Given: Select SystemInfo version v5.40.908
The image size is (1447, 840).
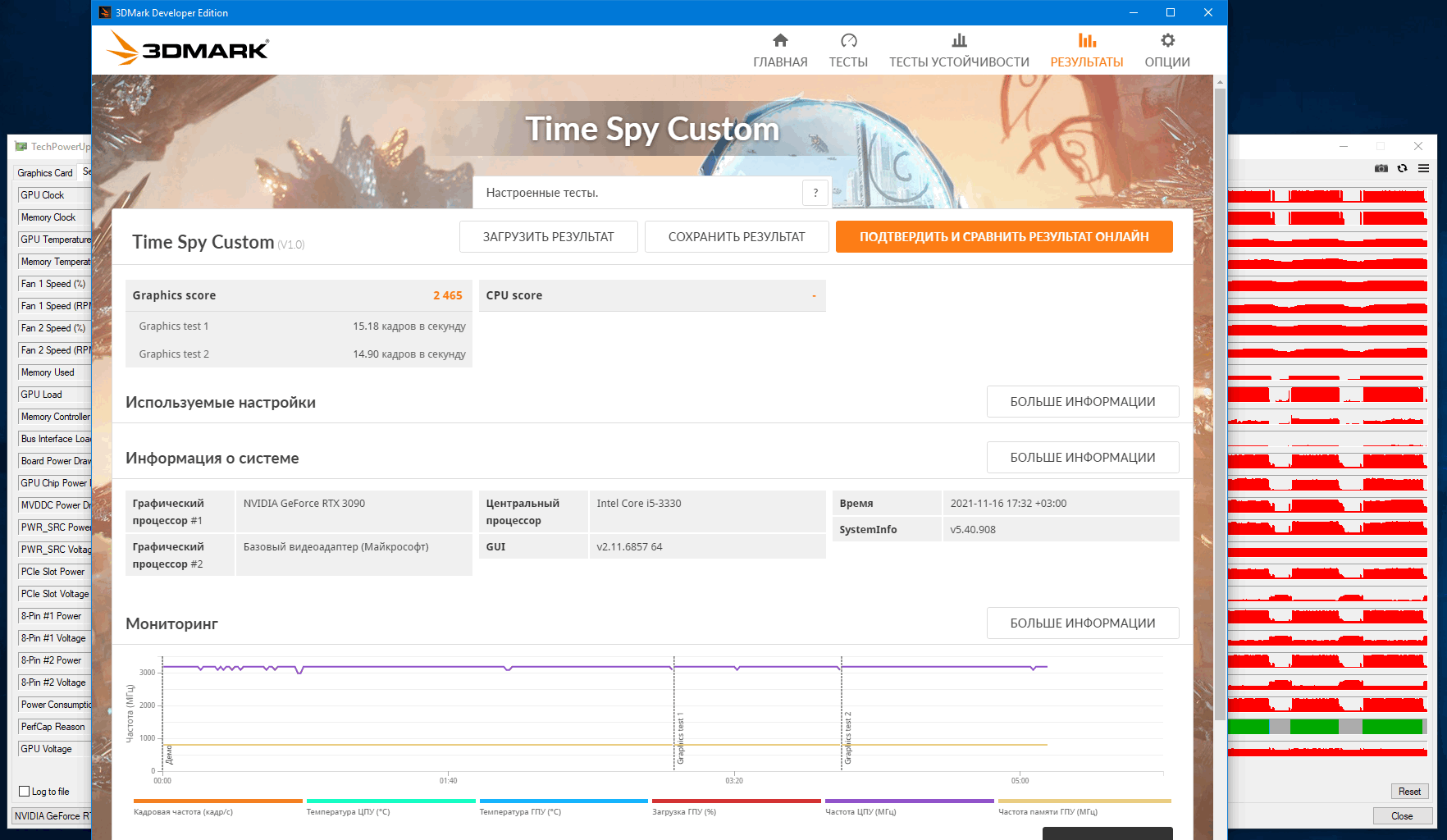Looking at the screenshot, I should (1061, 529).
